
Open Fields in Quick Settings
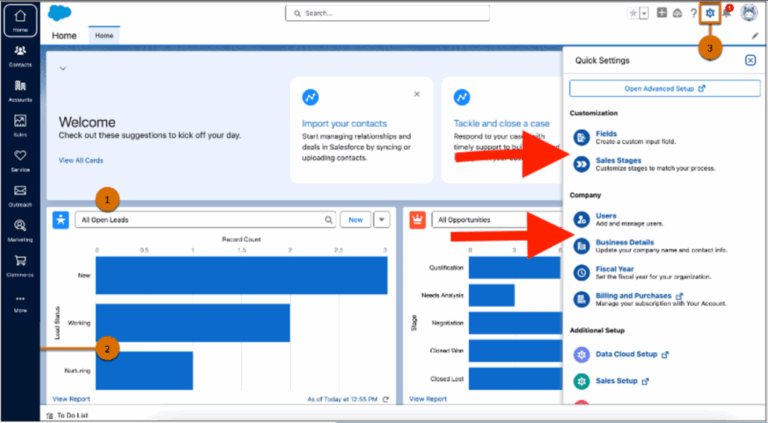(x=606, y=134)
